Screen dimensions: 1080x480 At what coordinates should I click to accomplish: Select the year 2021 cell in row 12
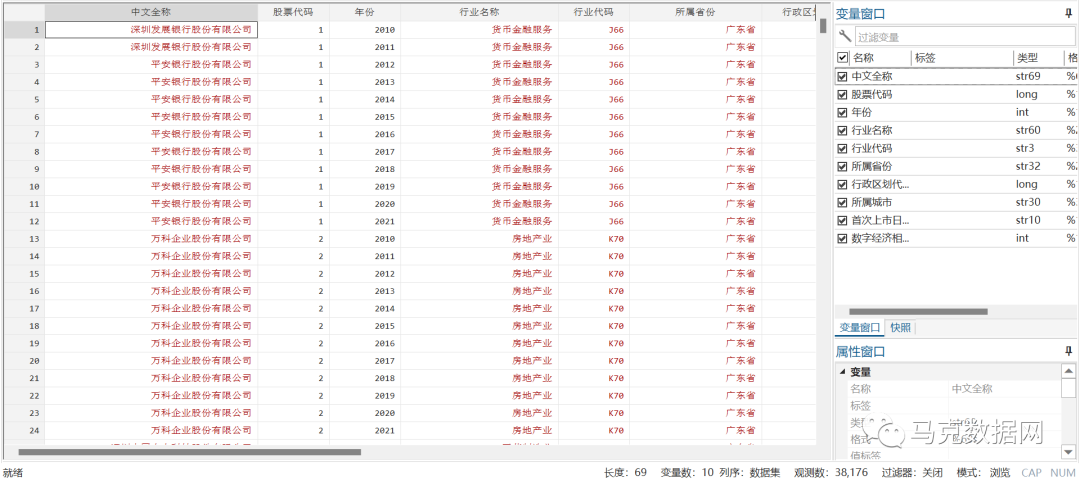tap(365, 221)
